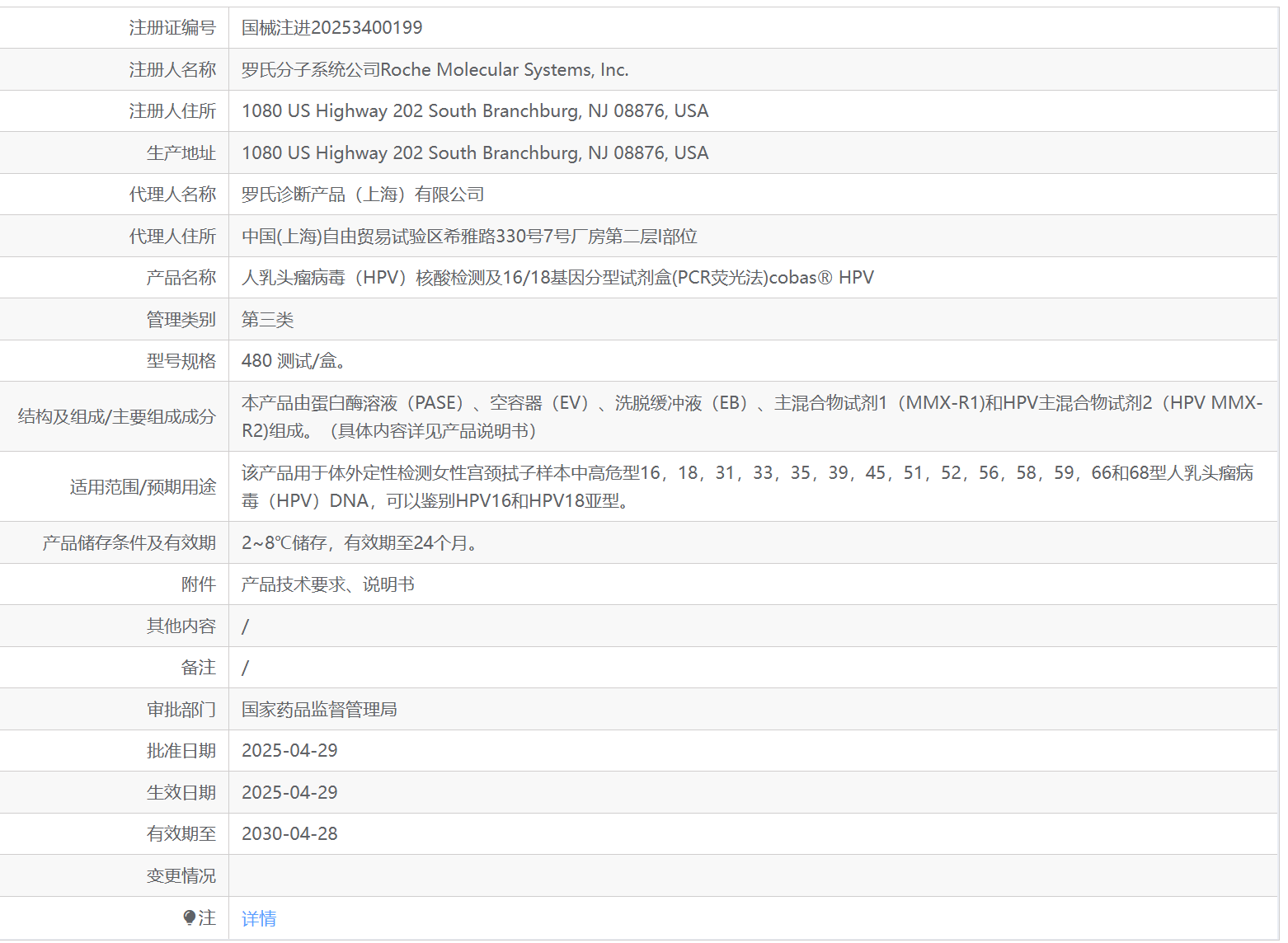
Task: Select the approval department 国家药品监督管理局
Action: [319, 710]
